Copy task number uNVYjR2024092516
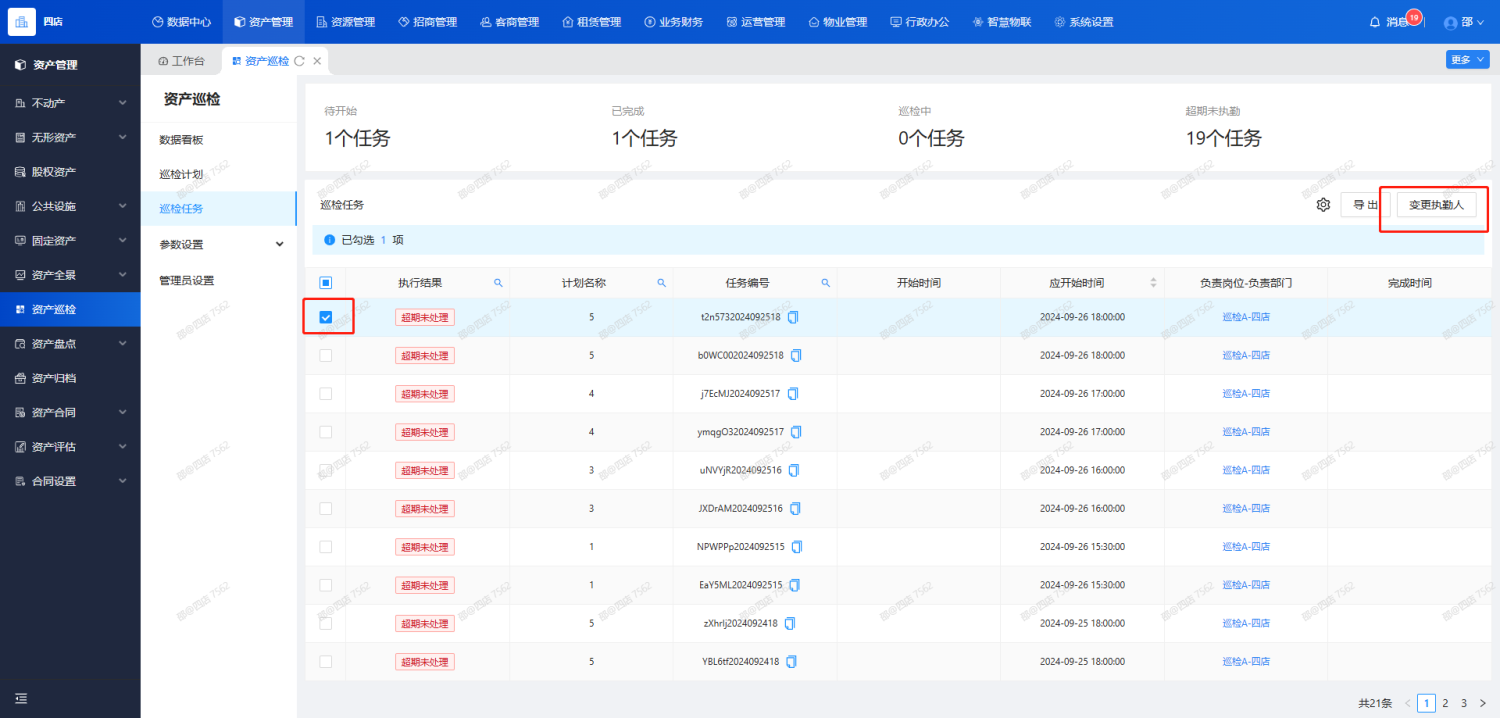The image size is (1500, 718). click(794, 470)
